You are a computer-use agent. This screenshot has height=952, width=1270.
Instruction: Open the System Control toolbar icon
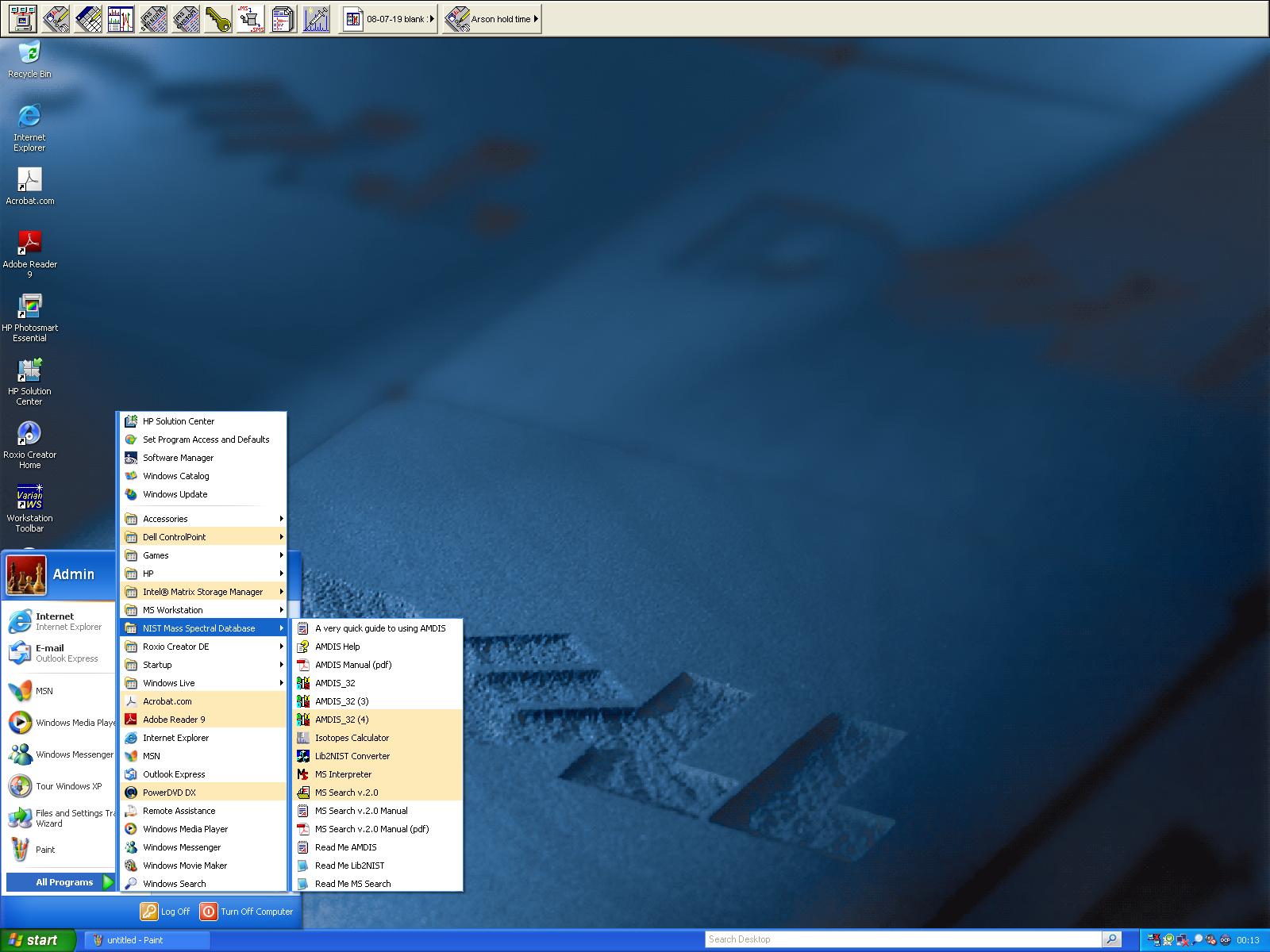coord(23,18)
